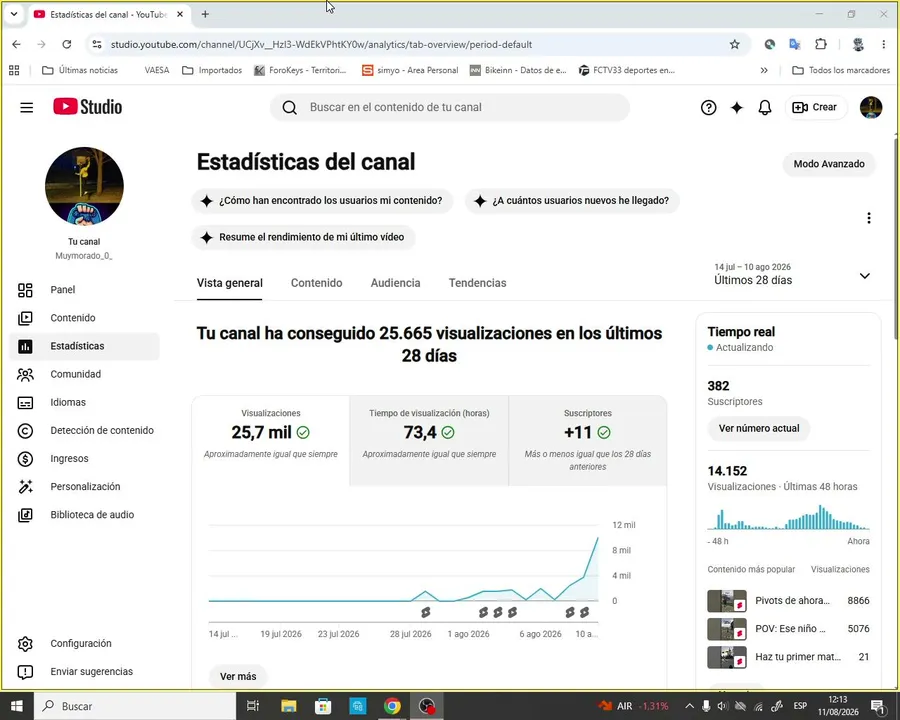Screen dimensions: 900x720
Task: Open Detección de contenido in sidebar
Action: click(x=84, y=431)
